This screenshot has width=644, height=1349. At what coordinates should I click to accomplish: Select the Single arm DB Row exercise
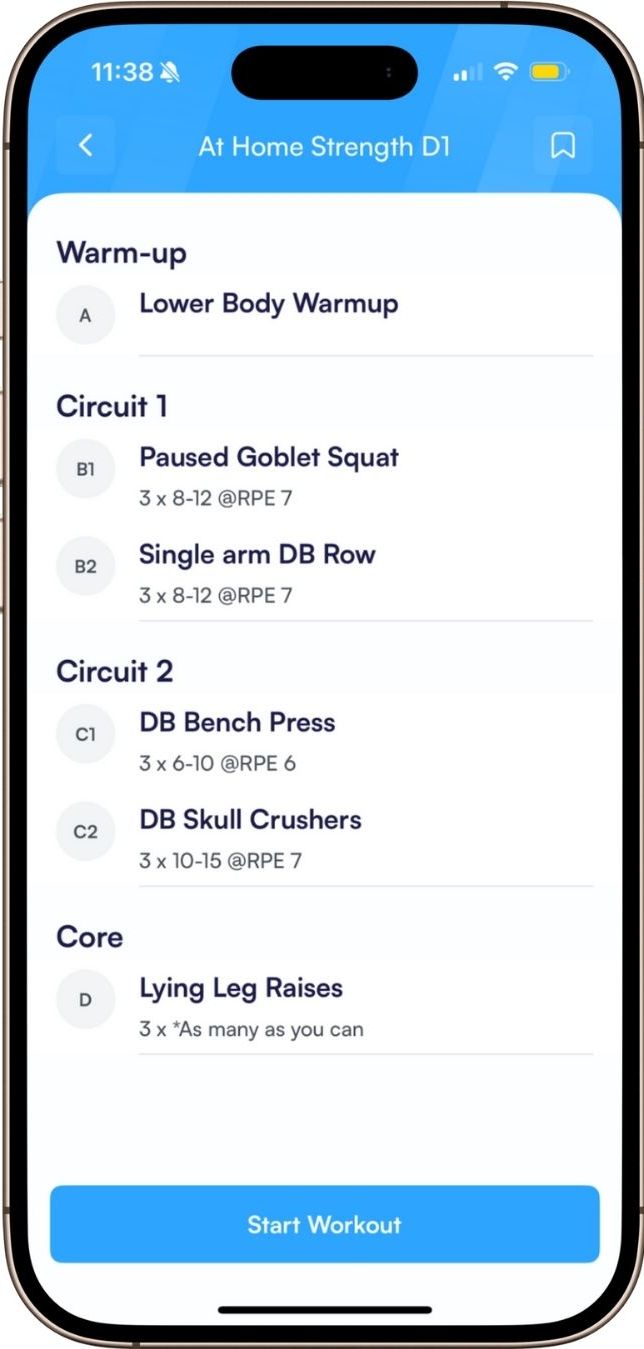[x=257, y=555]
